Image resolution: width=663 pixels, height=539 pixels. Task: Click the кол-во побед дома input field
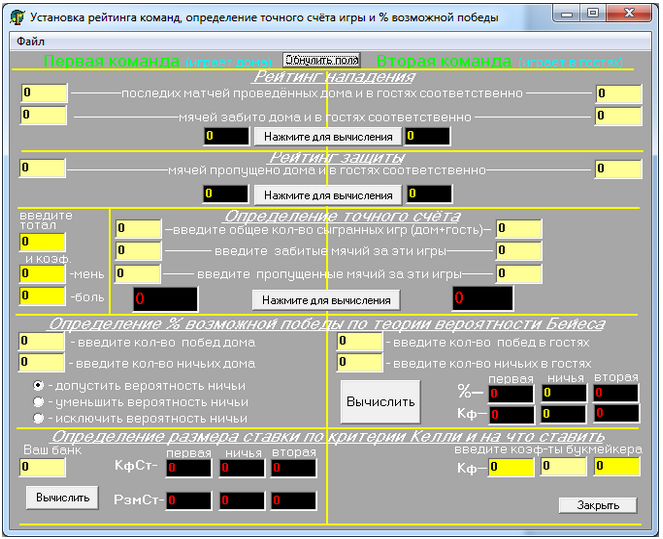pyautogui.click(x=42, y=342)
